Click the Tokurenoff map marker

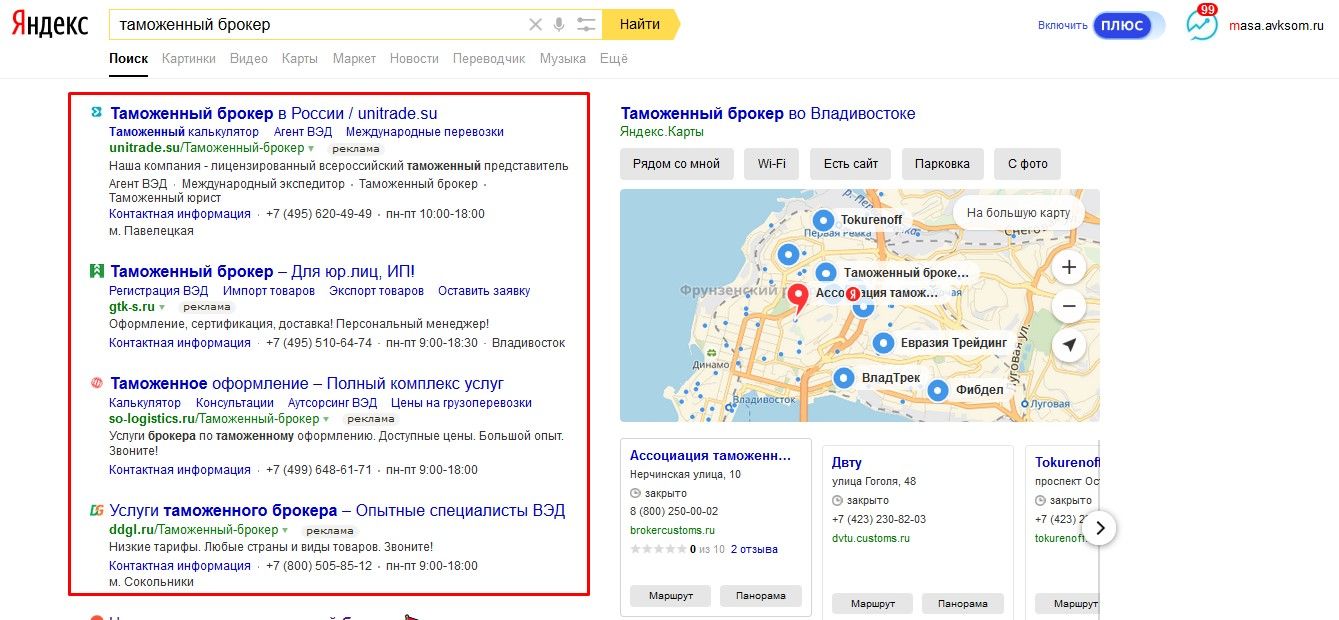click(823, 220)
